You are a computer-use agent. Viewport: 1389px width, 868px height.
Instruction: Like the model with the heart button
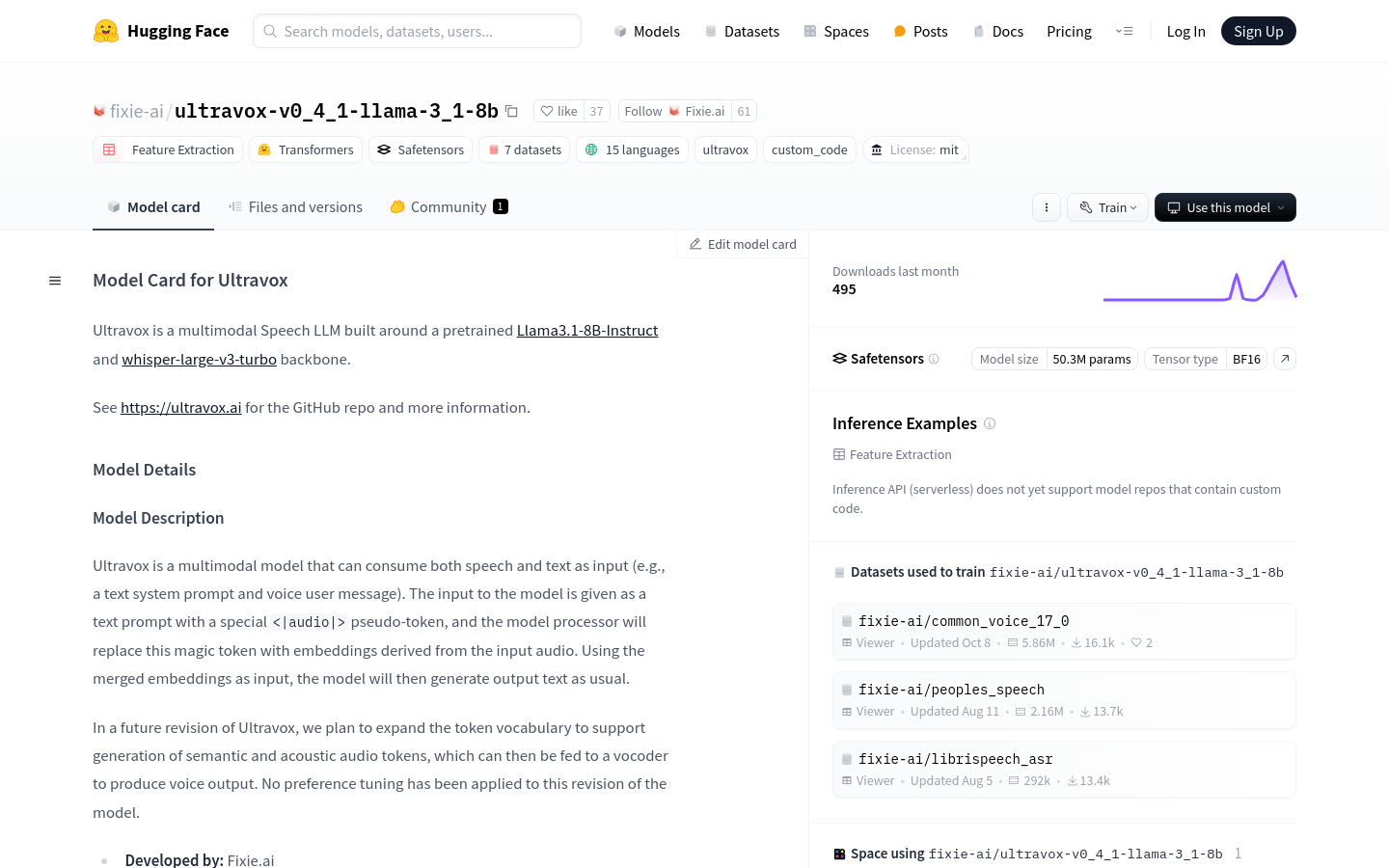click(559, 111)
